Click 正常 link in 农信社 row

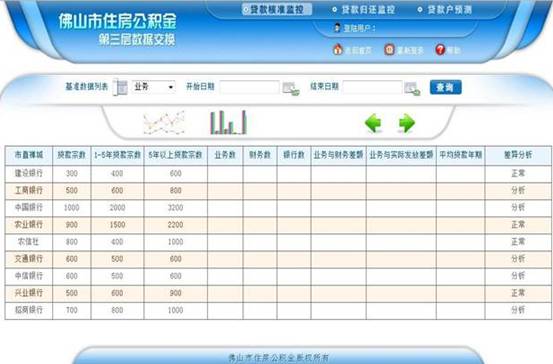click(518, 242)
